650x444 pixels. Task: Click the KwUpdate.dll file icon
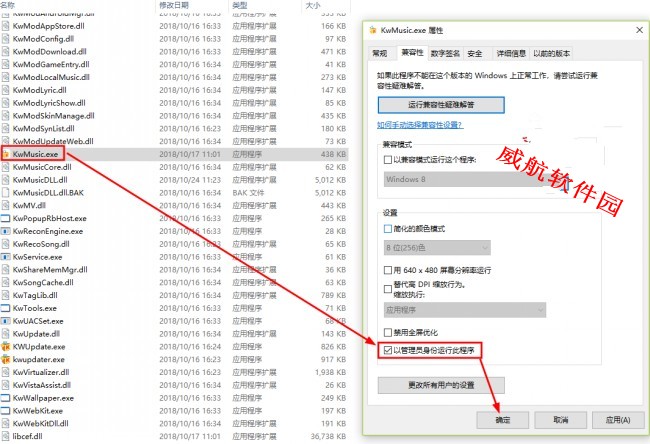coord(5,334)
